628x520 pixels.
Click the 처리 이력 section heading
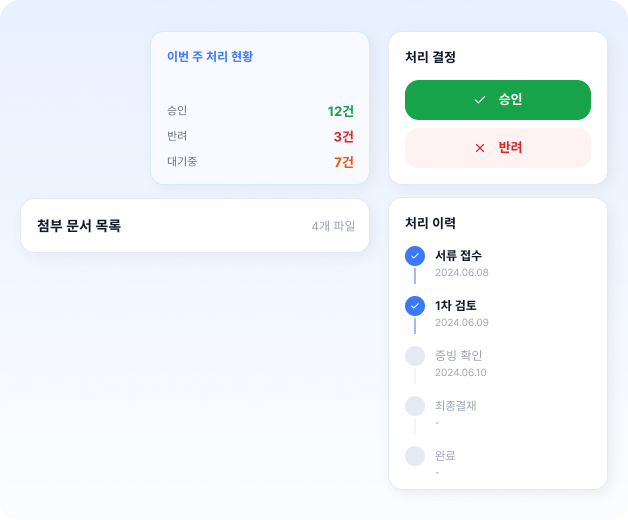pyautogui.click(x=431, y=223)
